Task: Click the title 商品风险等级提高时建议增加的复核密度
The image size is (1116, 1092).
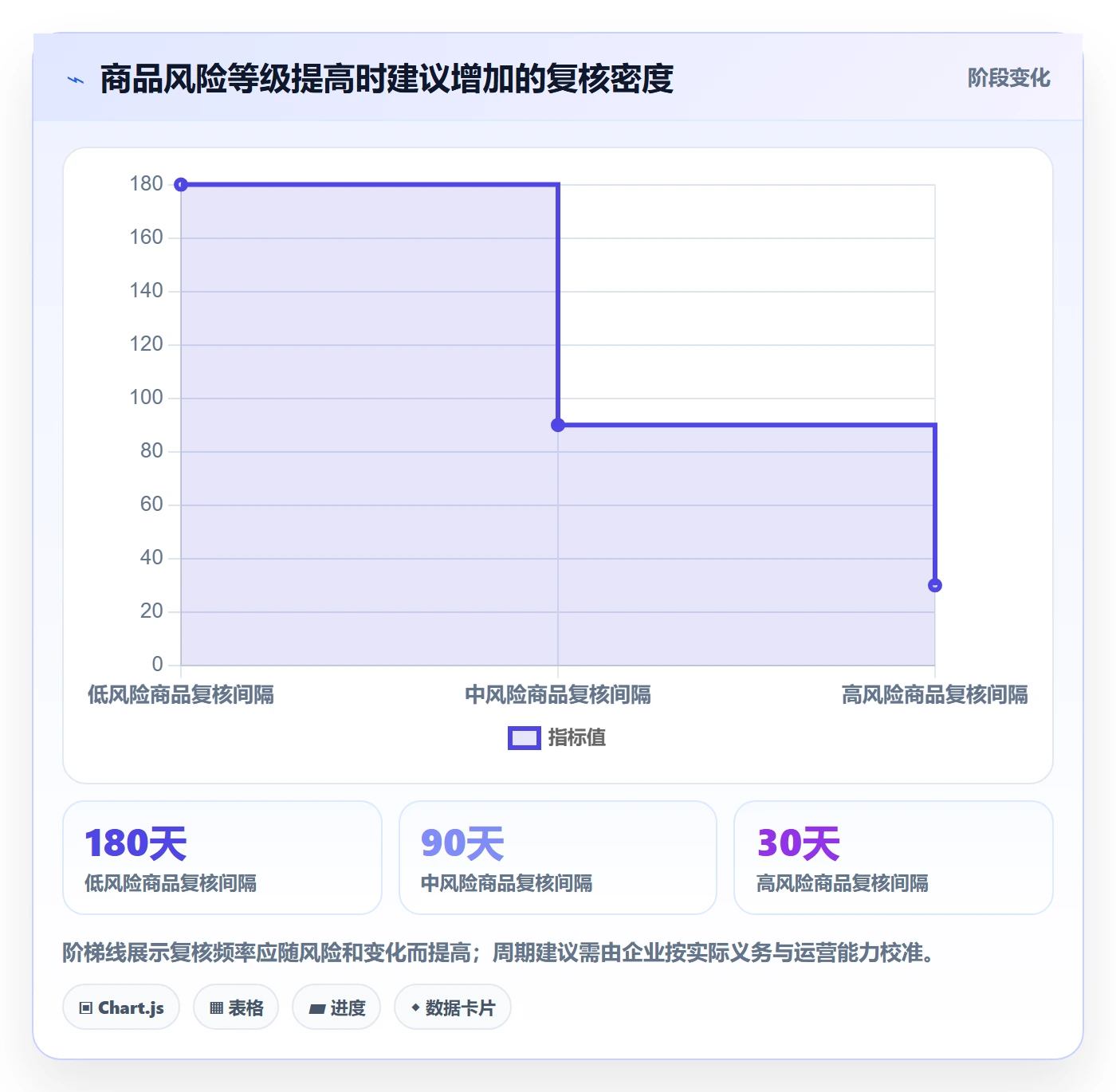Action: (x=387, y=79)
